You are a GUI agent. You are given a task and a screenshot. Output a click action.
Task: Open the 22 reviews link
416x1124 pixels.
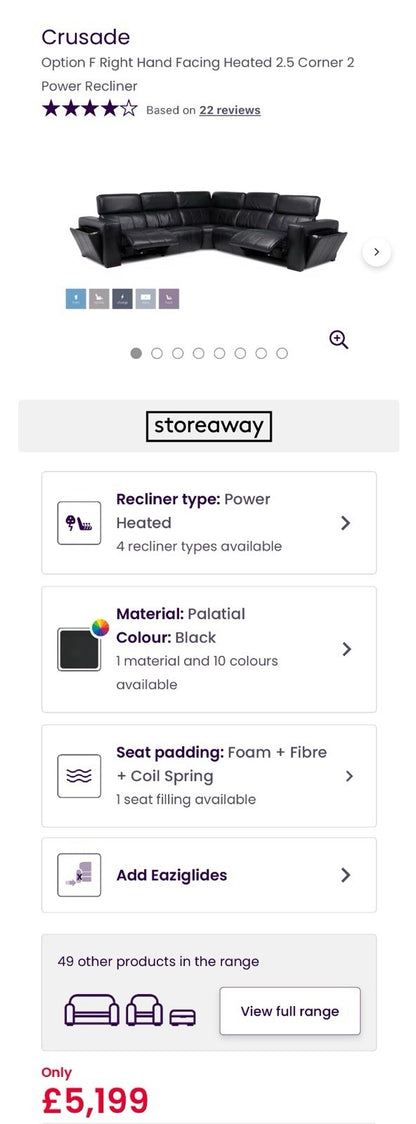tap(230, 110)
